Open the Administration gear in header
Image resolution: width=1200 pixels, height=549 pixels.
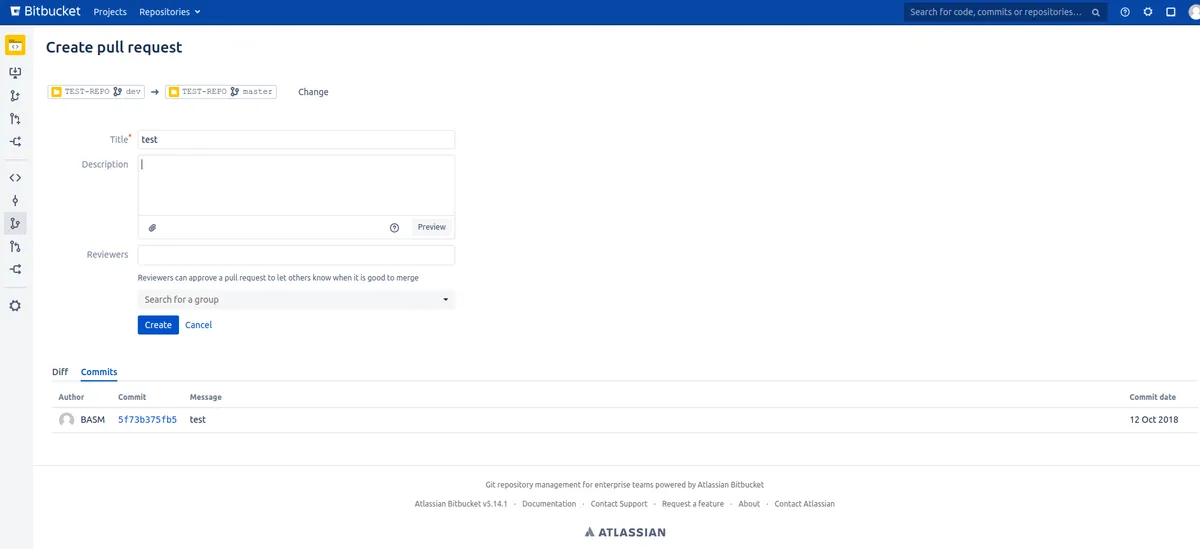(1148, 12)
